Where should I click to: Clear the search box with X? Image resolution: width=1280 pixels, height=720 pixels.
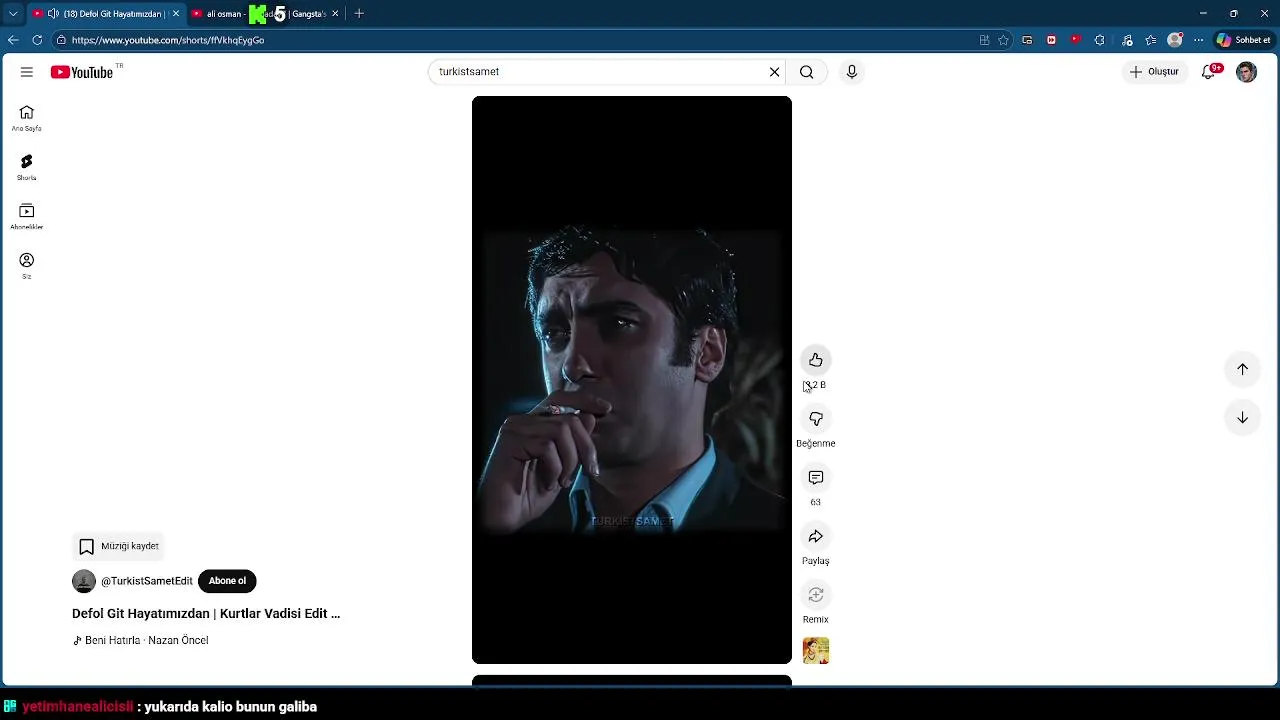coord(774,72)
